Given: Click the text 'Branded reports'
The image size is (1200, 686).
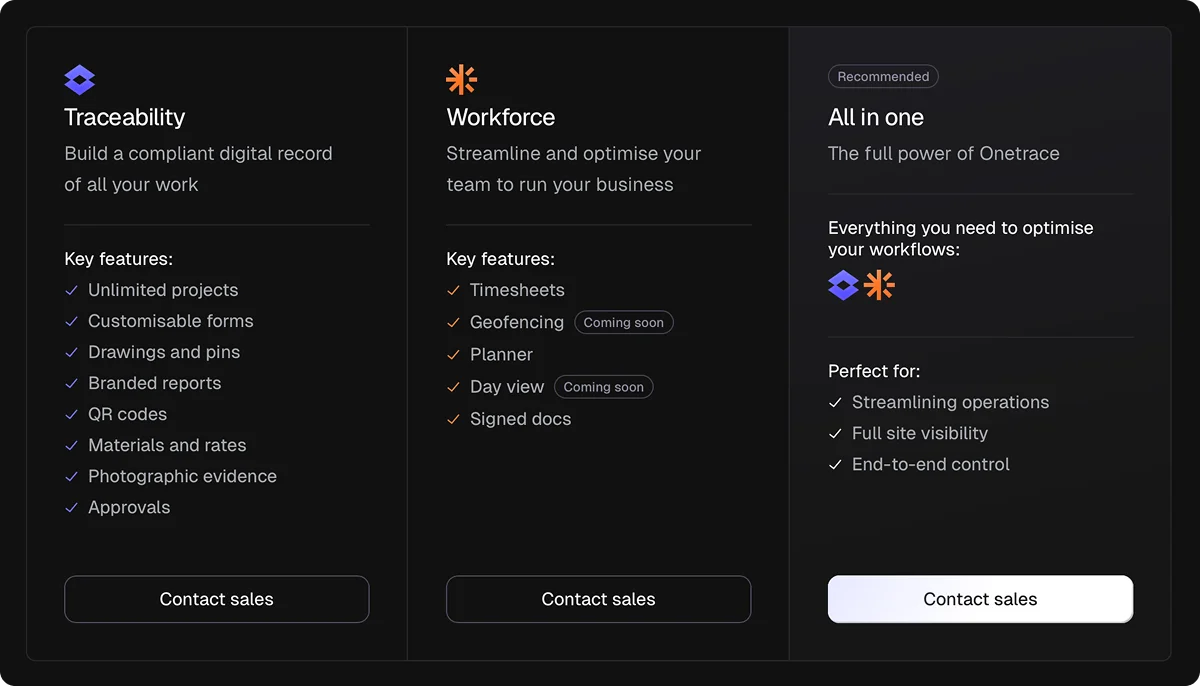Looking at the screenshot, I should [x=155, y=383].
